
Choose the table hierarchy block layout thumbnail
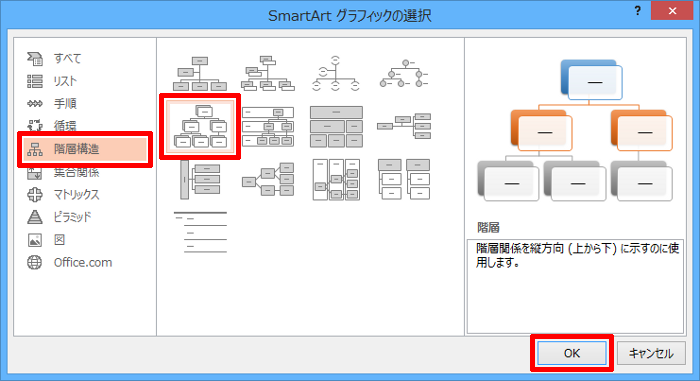336,127
